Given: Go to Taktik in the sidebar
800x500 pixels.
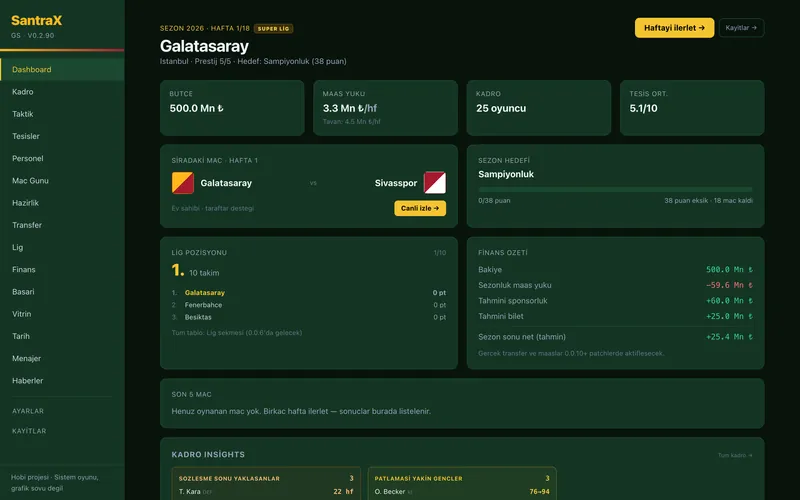Looking at the screenshot, I should [62, 114].
